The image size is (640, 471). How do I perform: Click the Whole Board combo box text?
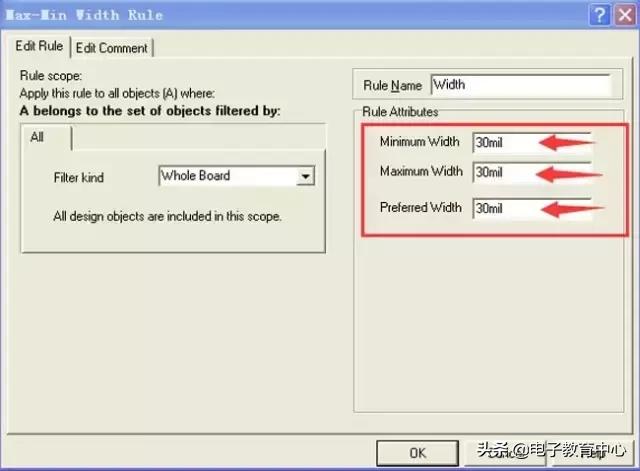click(x=229, y=176)
